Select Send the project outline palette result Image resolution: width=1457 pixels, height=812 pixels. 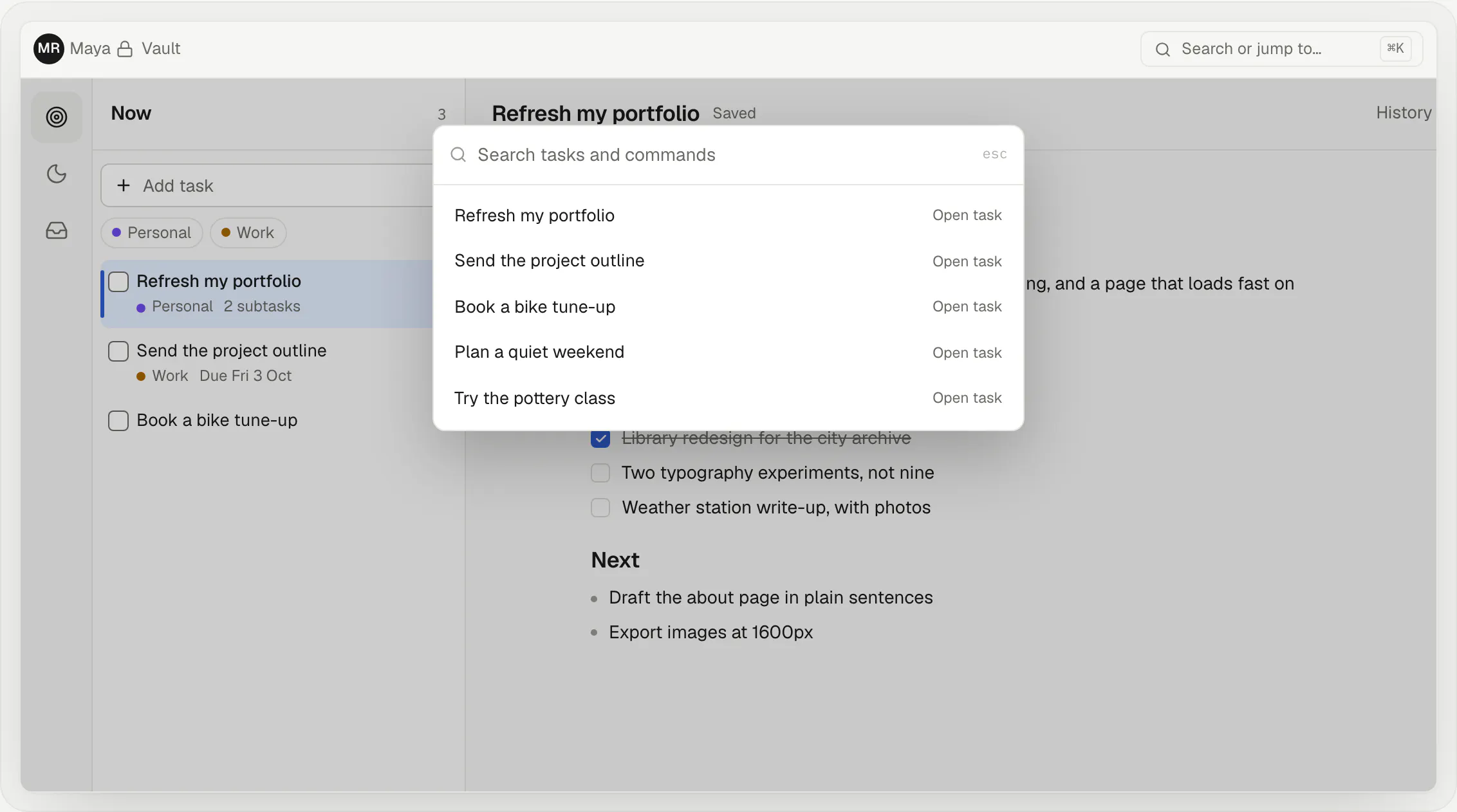point(728,261)
